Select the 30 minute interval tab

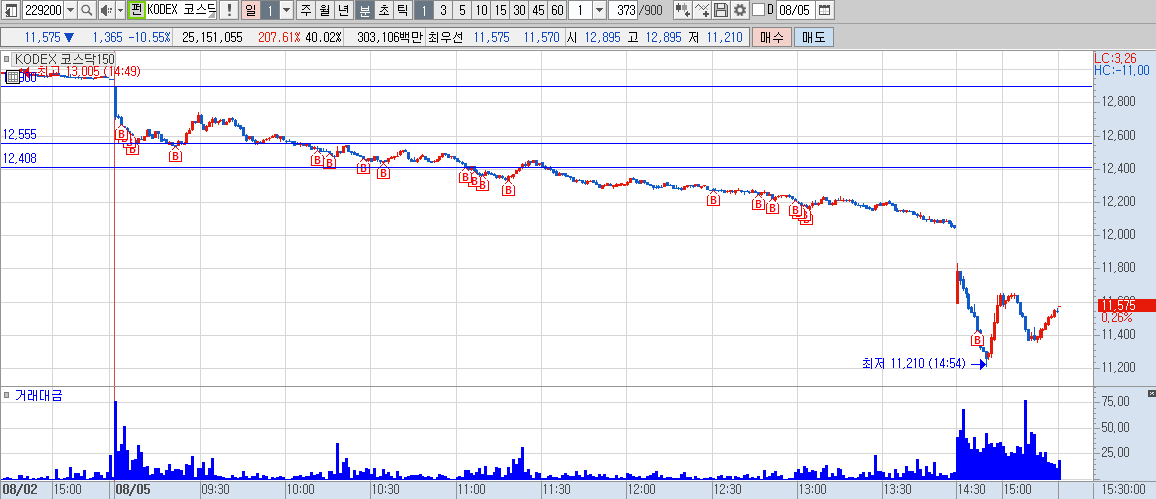519,10
